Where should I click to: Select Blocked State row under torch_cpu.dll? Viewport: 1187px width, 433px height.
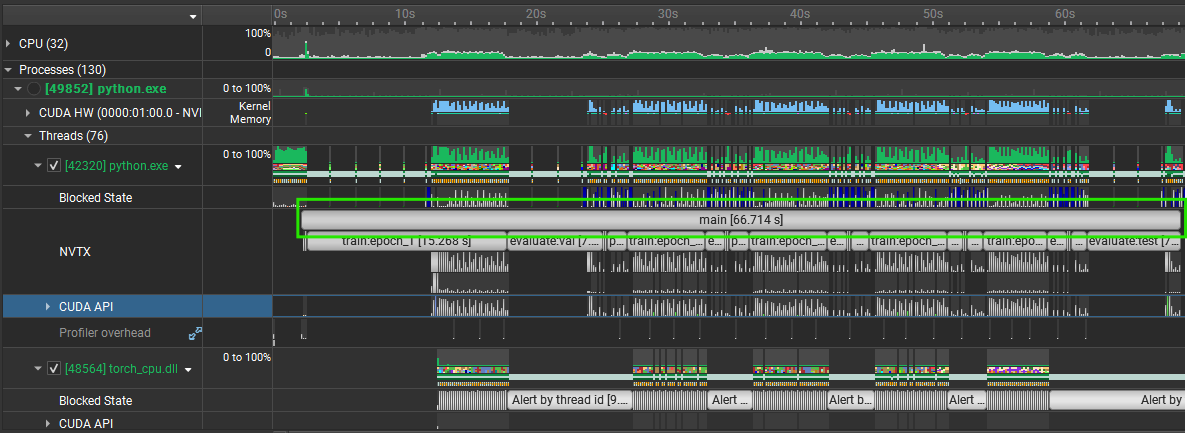point(95,400)
